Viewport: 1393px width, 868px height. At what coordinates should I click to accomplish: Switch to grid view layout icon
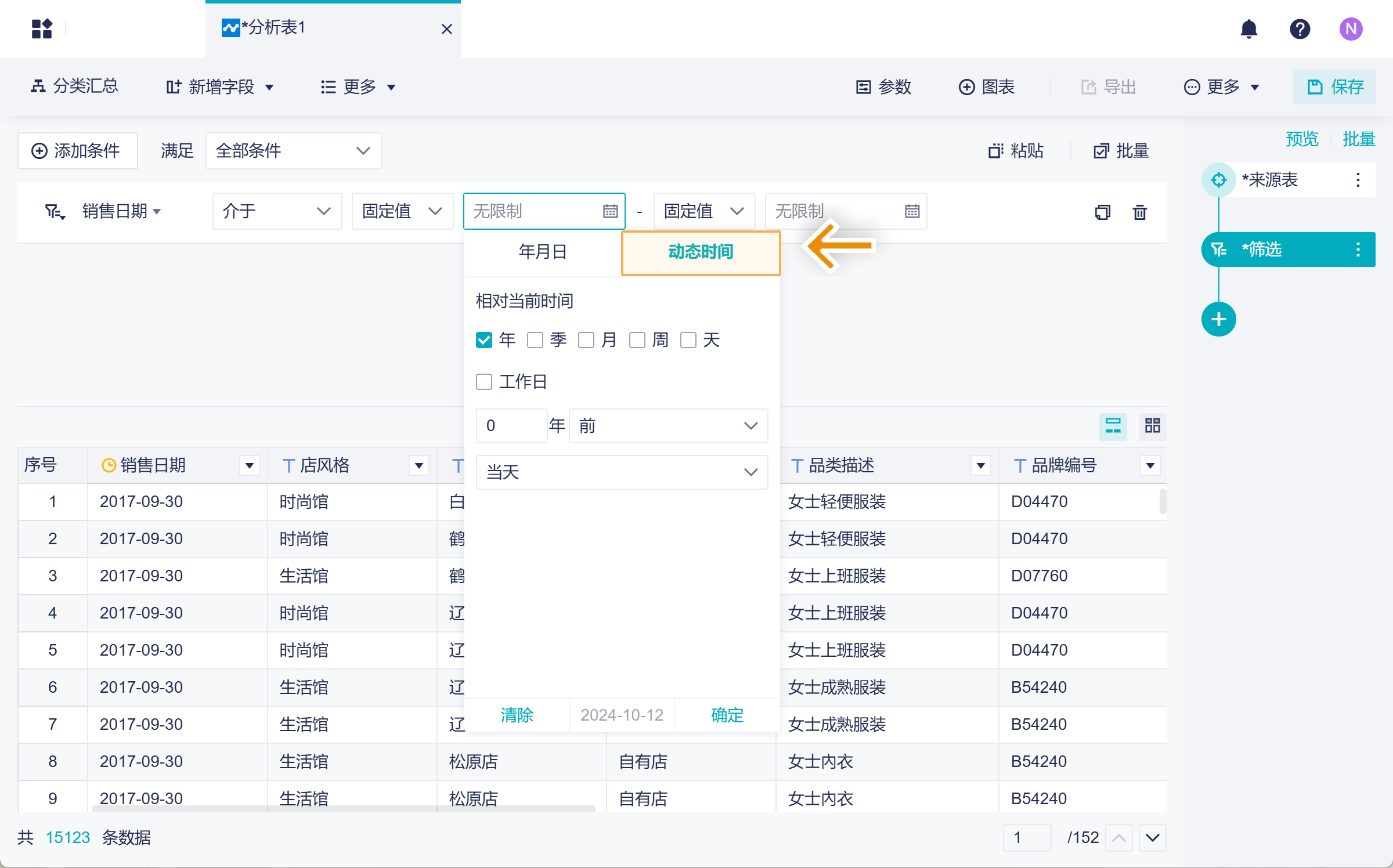click(x=1152, y=426)
